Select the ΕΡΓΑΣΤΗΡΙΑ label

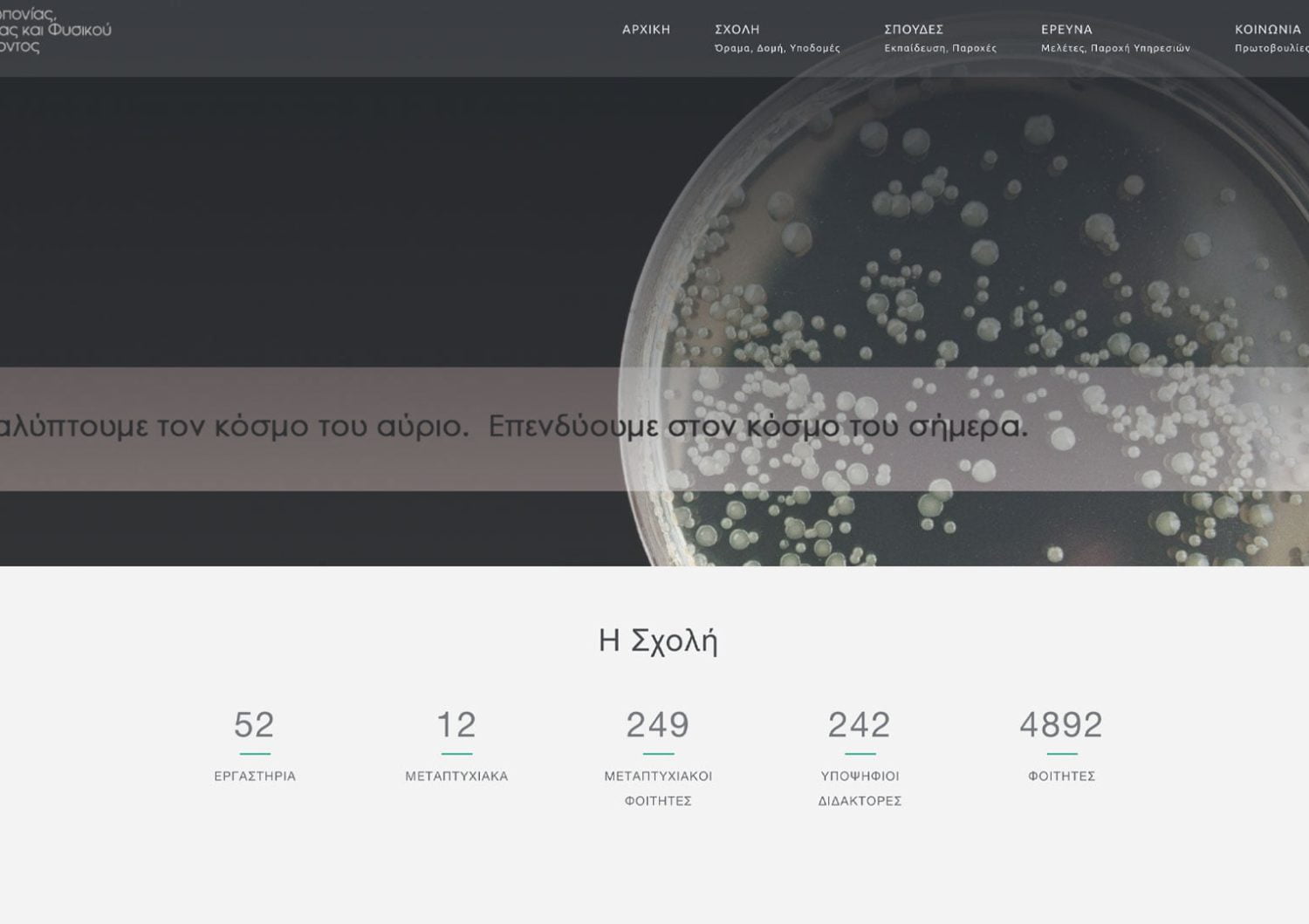[x=255, y=776]
